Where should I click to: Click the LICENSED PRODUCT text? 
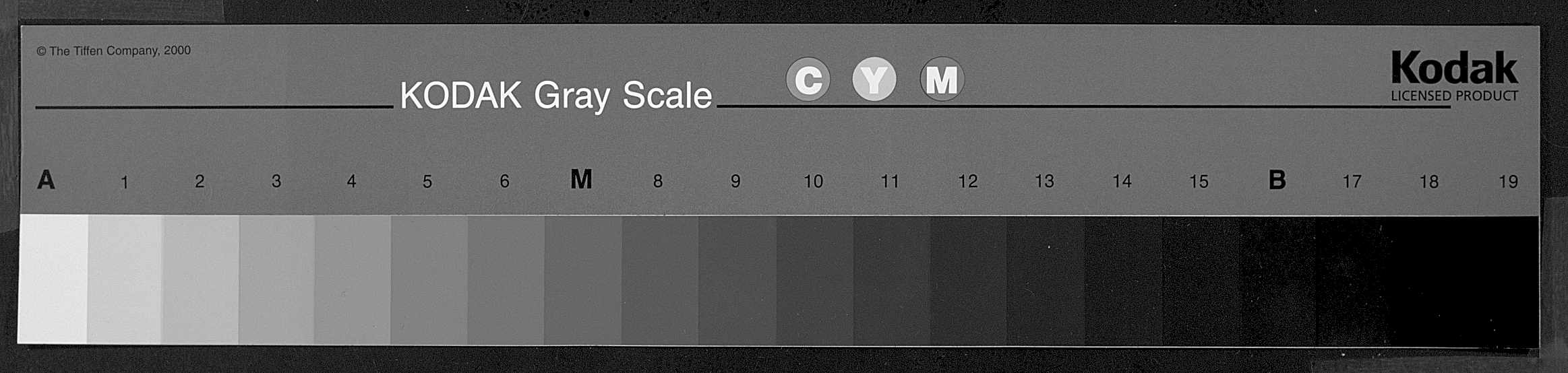[1454, 96]
